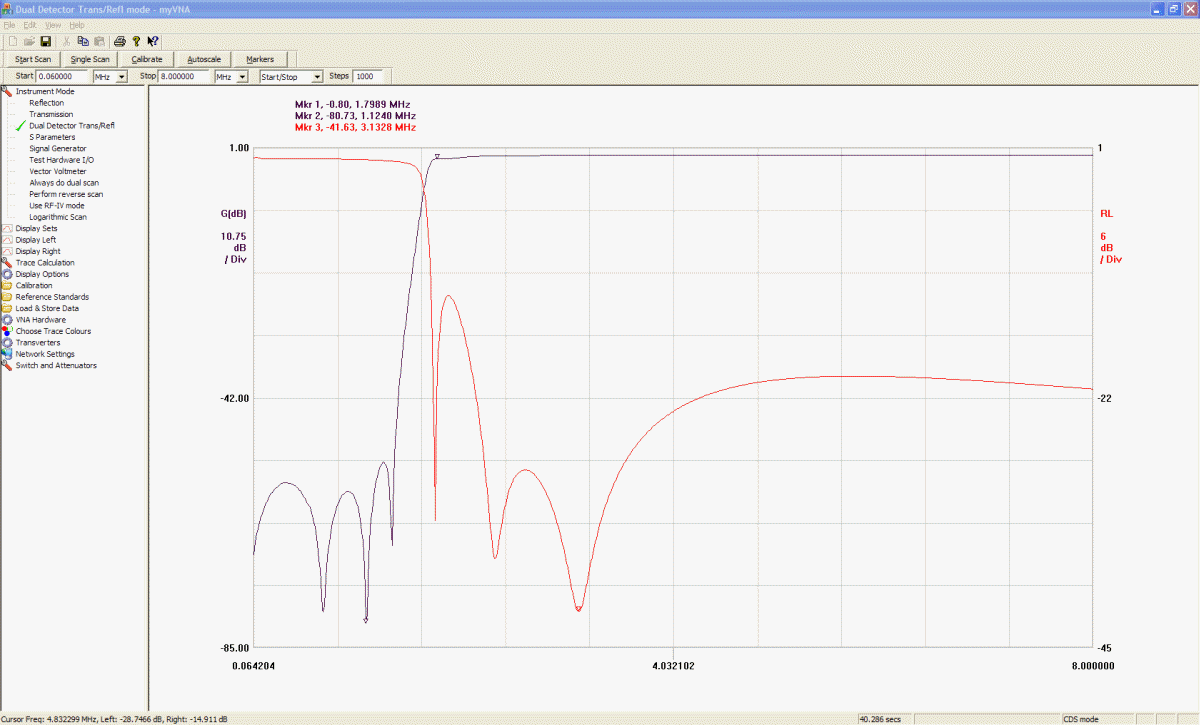Screen dimensions: 1200x725
Task: Click the New file toolbar icon
Action: 13,41
